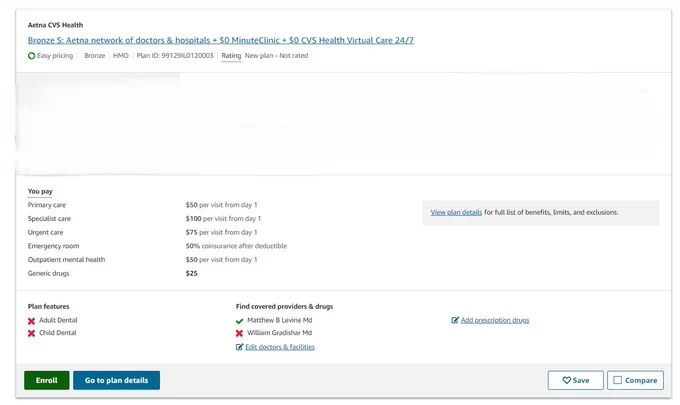Screen dimensions: 680x405
Task: Click red X beside William Gradishar Md
Action: (x=239, y=333)
